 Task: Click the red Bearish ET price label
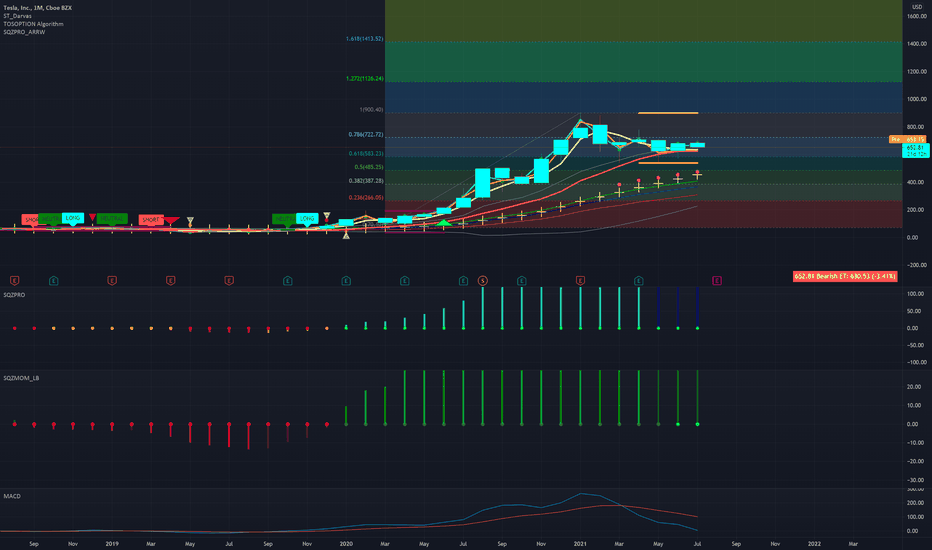tap(845, 276)
